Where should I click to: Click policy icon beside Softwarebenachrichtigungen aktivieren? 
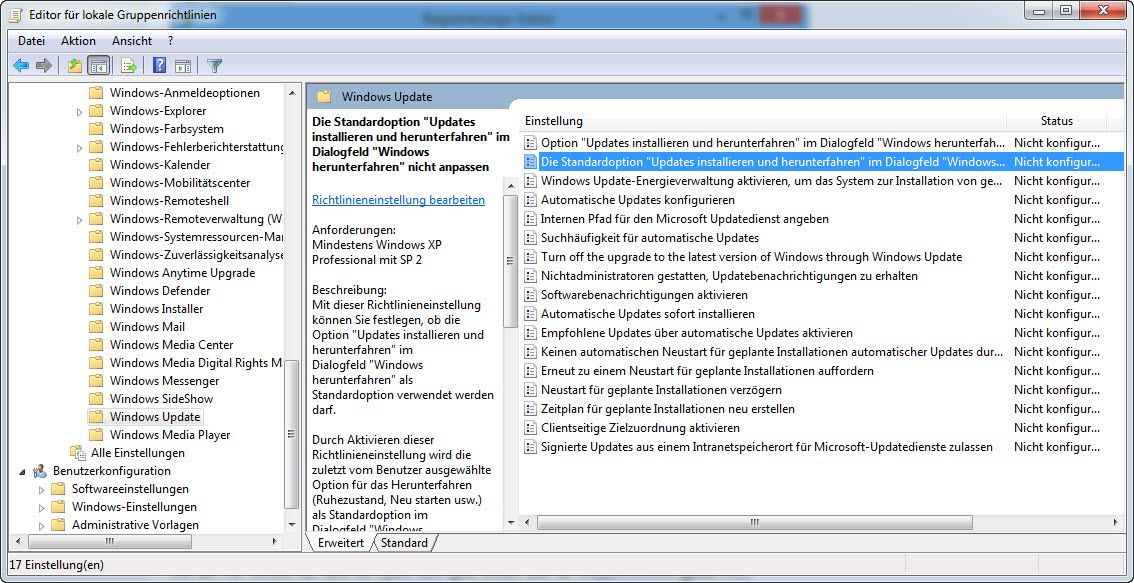pos(531,295)
